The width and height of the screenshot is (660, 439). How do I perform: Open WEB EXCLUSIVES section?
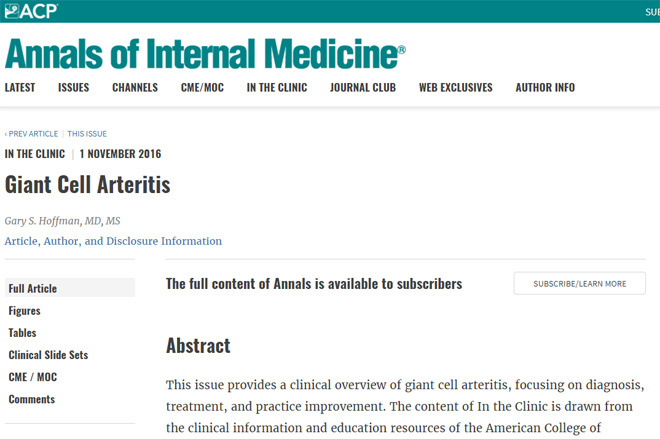tap(455, 88)
